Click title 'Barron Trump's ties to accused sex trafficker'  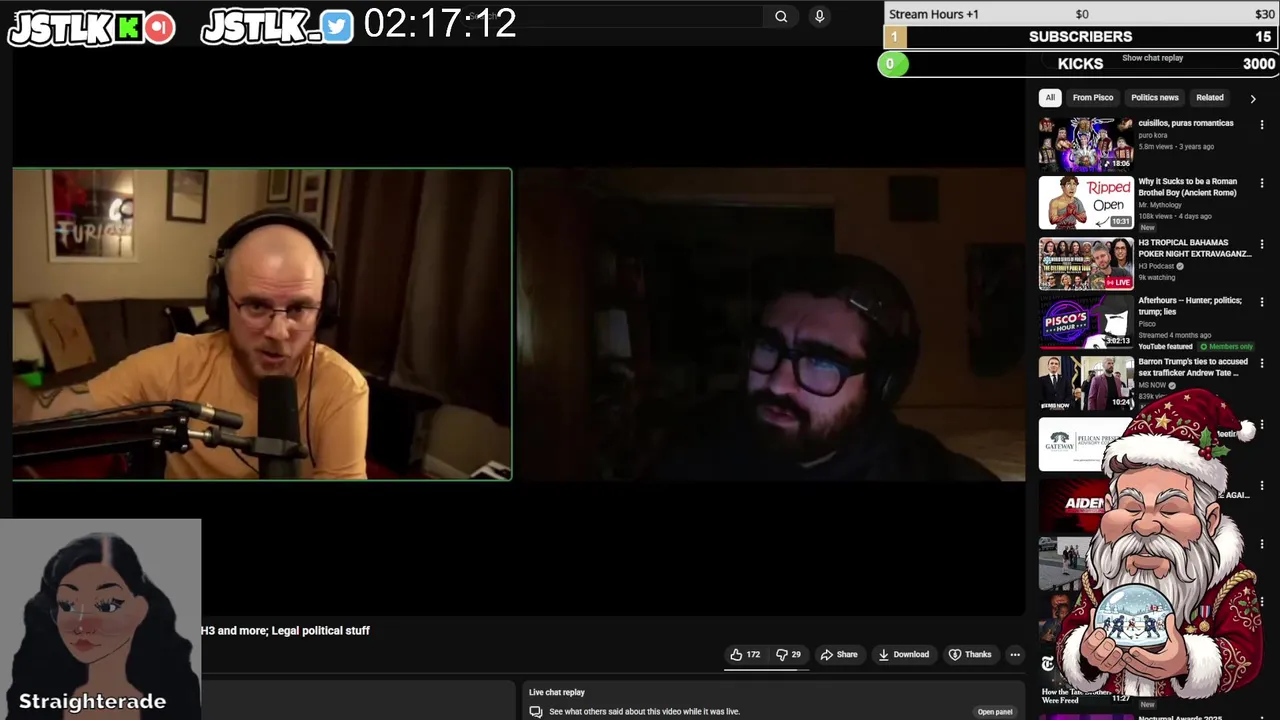1193,367
